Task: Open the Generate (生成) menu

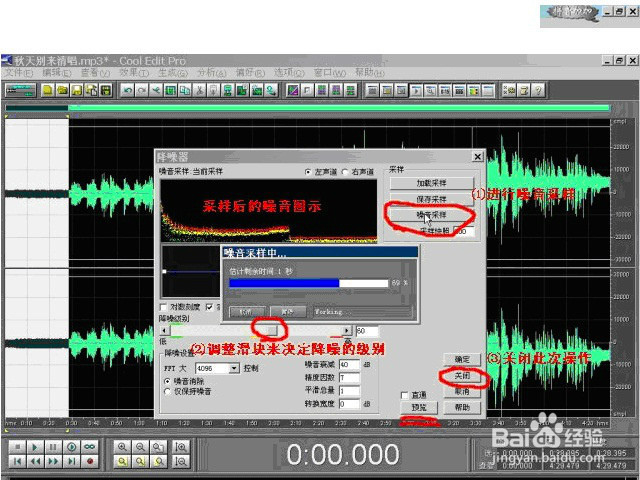Action: pyautogui.click(x=173, y=73)
